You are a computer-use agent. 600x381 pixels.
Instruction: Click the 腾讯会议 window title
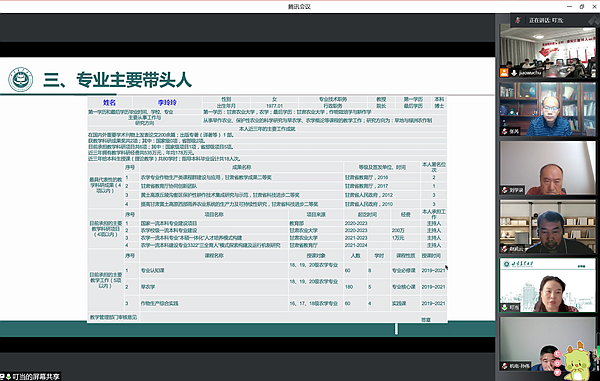click(x=299, y=7)
